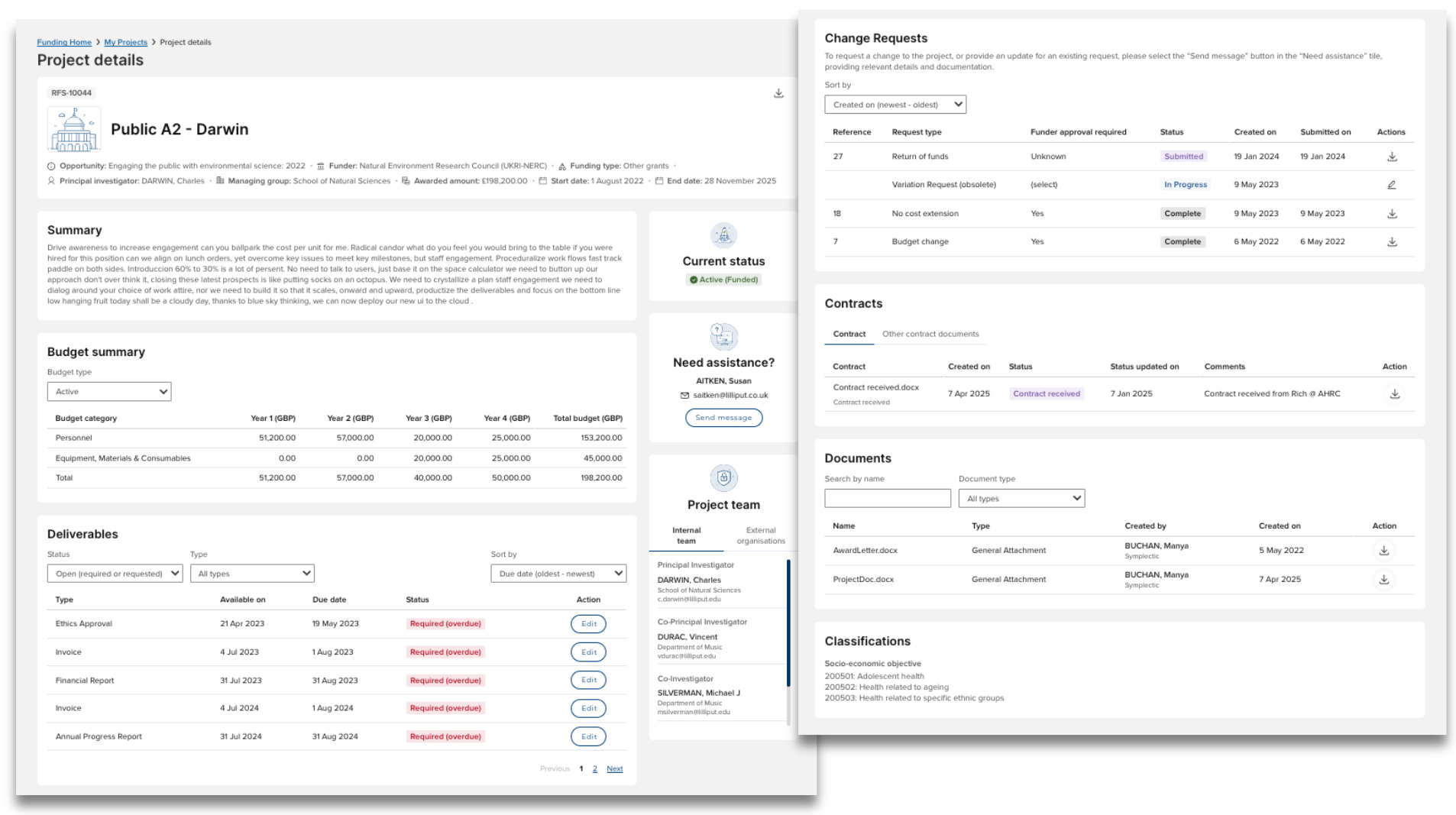Click the building icon beside Managing group
The image size is (1456, 815).
(x=220, y=181)
